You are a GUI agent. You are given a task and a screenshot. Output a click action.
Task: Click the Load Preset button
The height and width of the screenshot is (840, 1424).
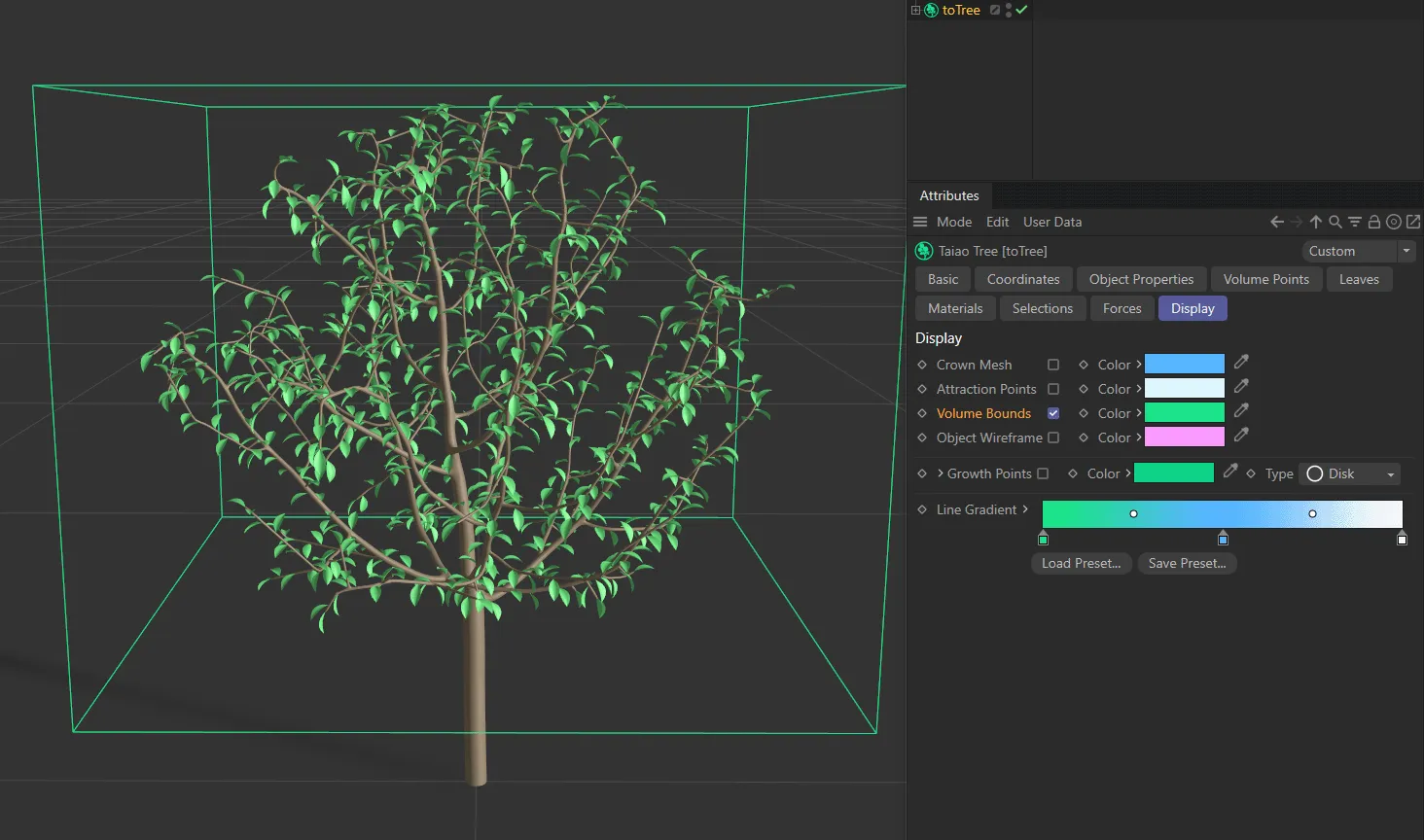coord(1081,563)
